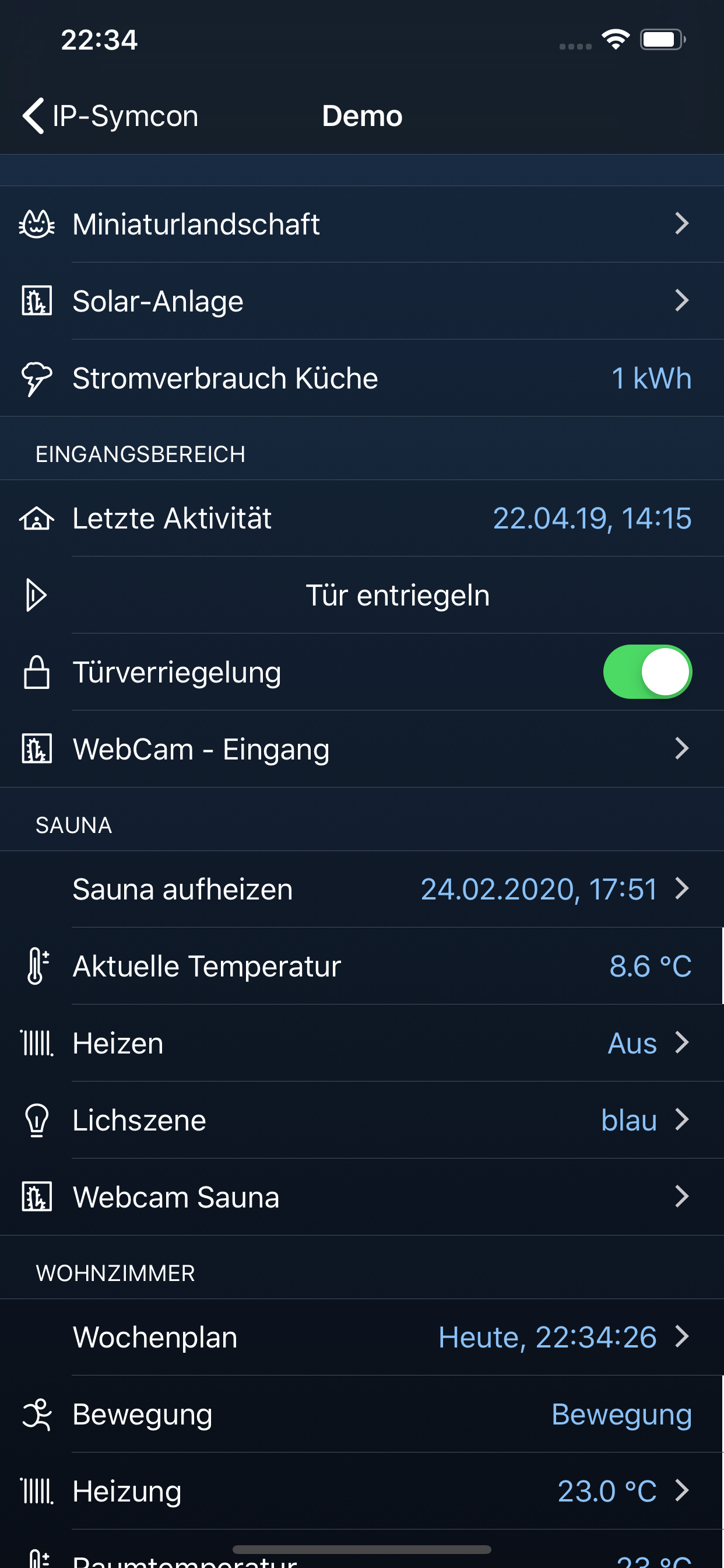Tap the Solar-Anlage image icon
The image size is (724, 1568).
point(37,300)
